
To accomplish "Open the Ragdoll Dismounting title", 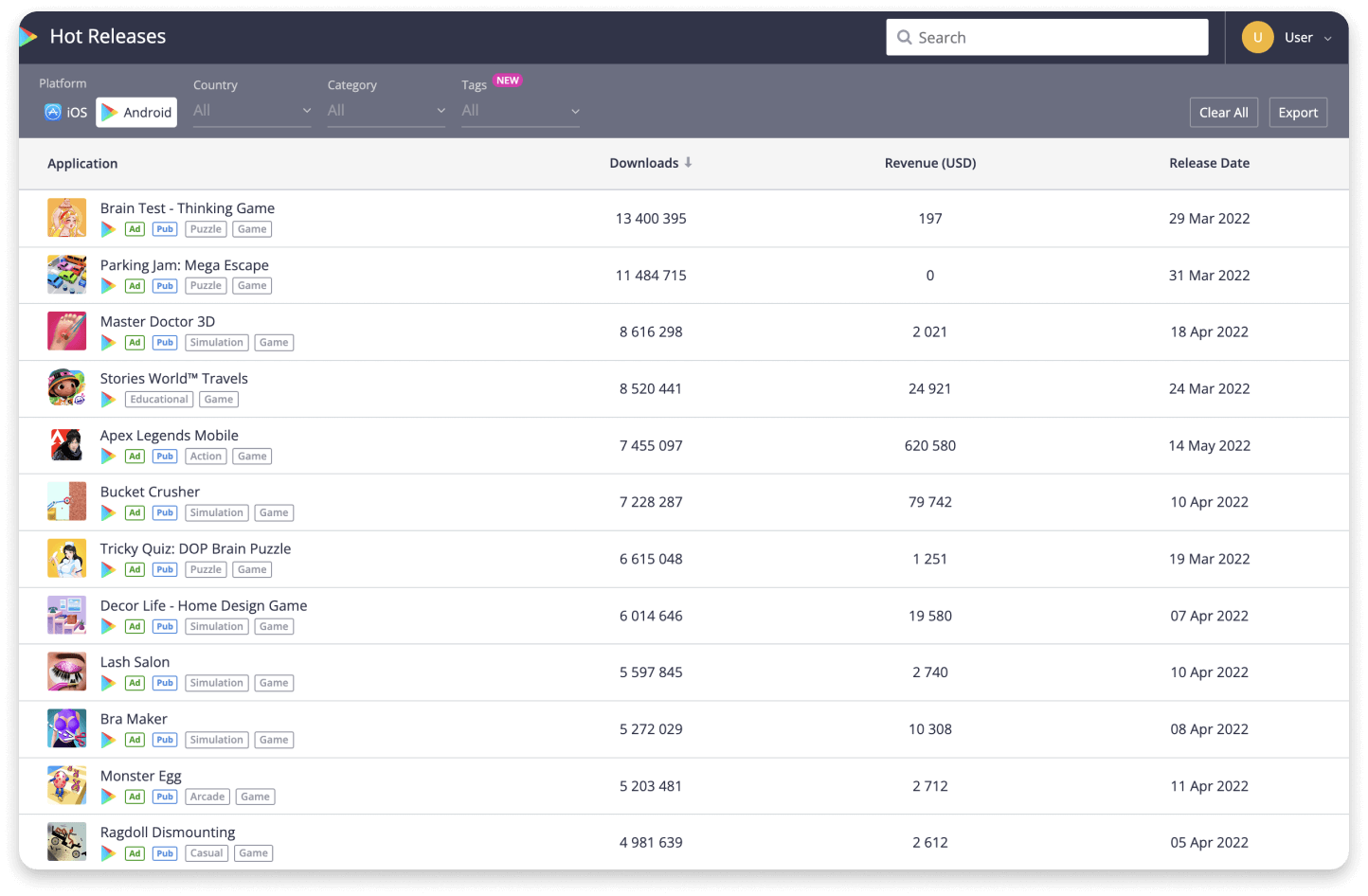I will coord(168,833).
